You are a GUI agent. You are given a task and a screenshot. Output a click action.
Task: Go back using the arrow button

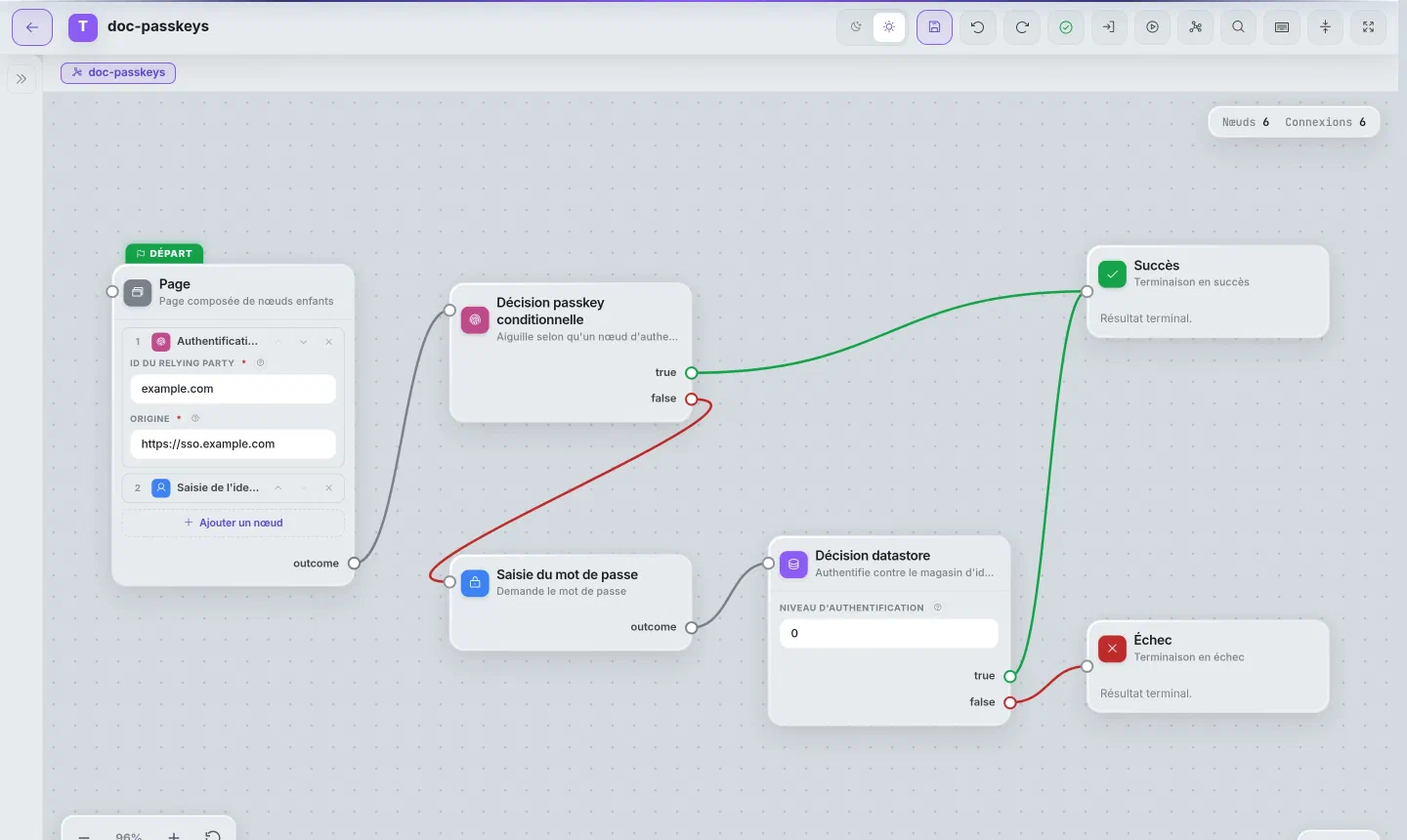tap(32, 27)
